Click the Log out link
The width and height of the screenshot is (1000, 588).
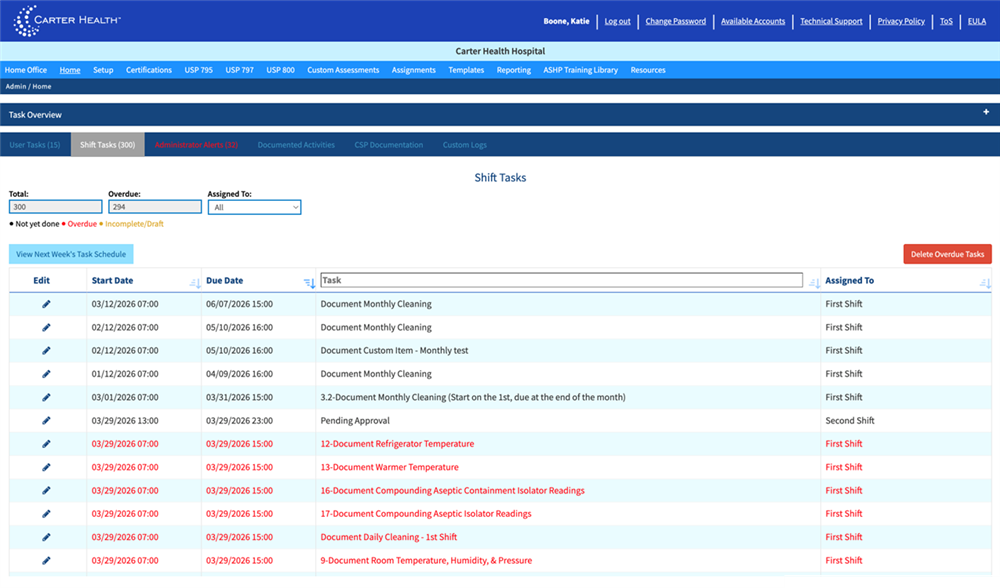click(617, 21)
